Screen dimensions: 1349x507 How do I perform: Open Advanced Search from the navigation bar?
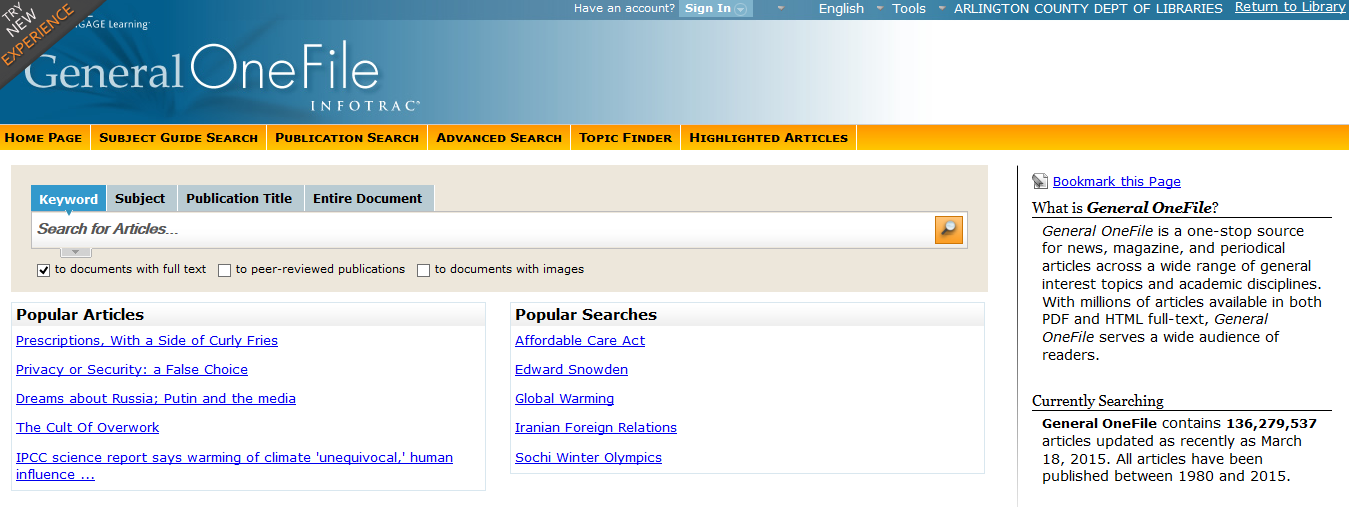[499, 138]
